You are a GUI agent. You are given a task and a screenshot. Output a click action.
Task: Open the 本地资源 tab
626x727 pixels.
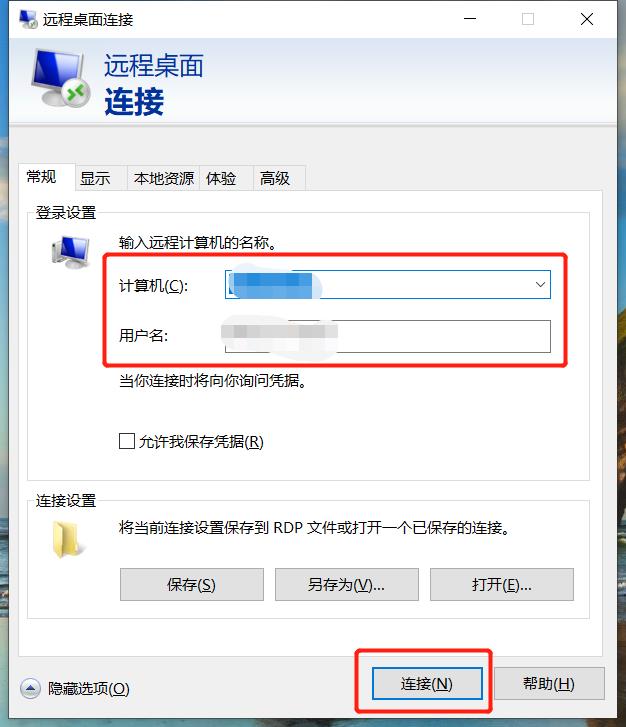(163, 179)
